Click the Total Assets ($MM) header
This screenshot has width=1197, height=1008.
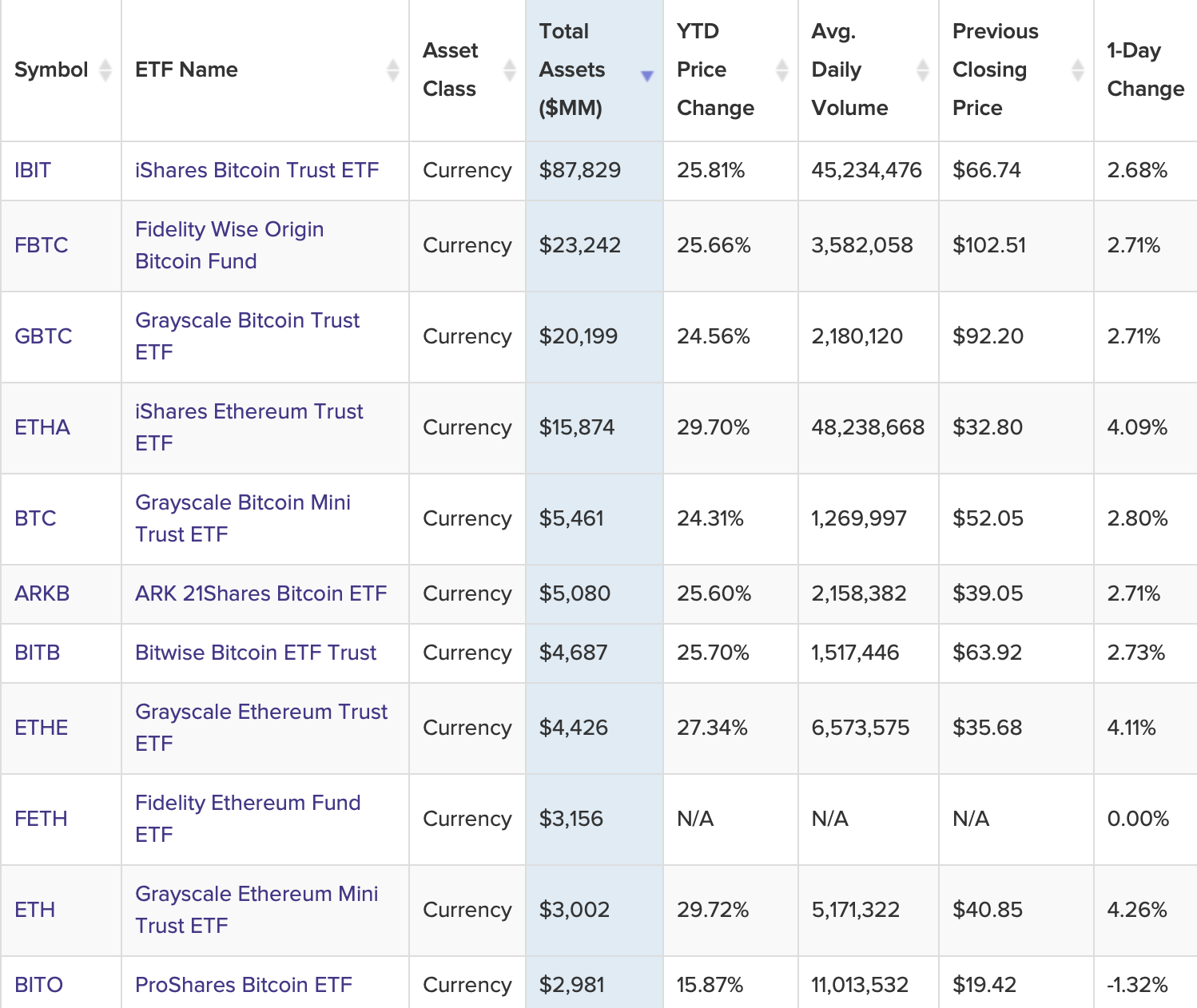[571, 70]
